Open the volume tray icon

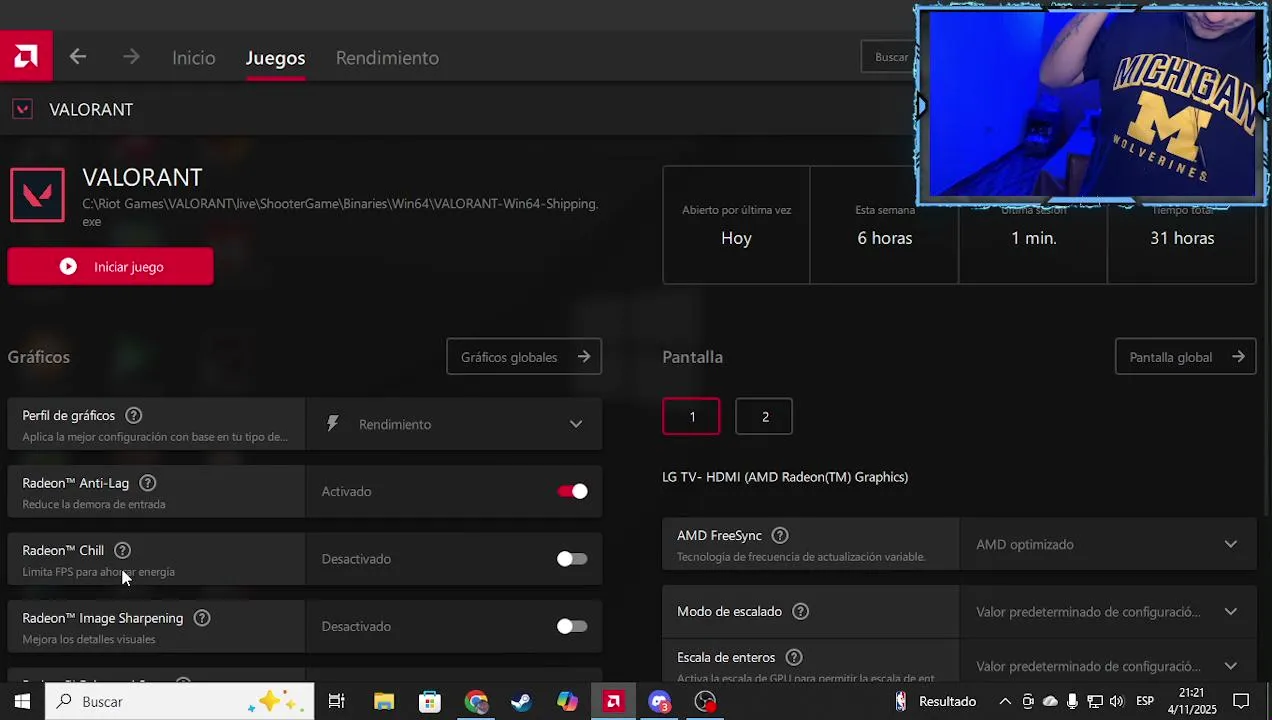click(1117, 701)
